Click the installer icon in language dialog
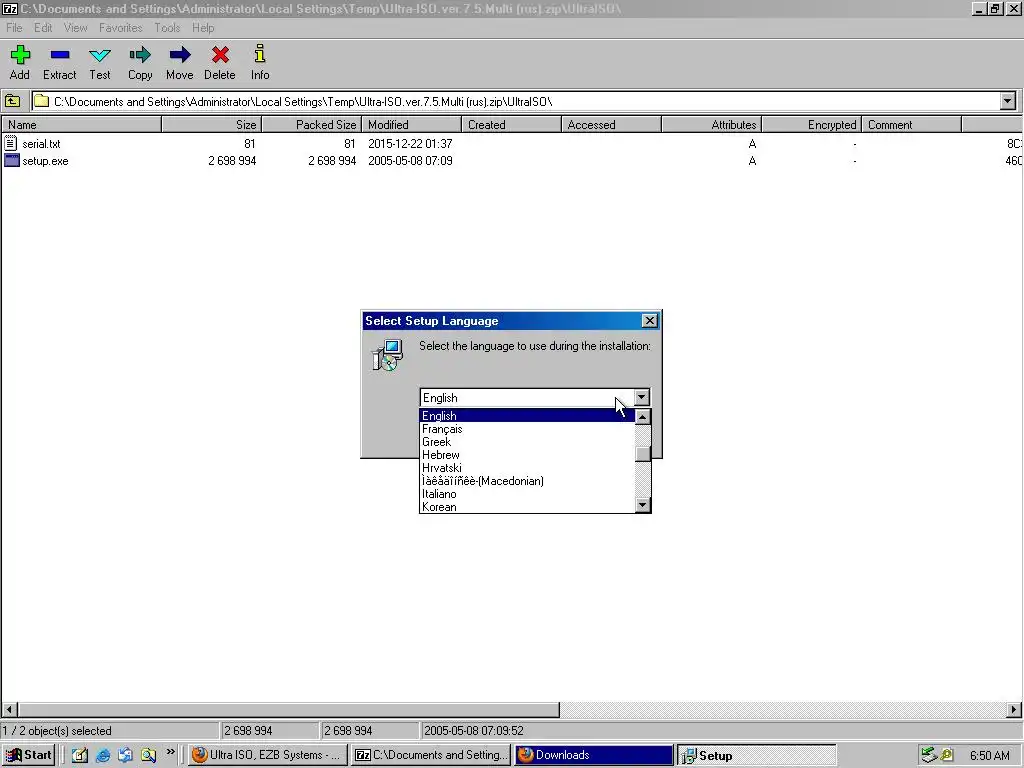Image resolution: width=1024 pixels, height=768 pixels. tap(388, 355)
